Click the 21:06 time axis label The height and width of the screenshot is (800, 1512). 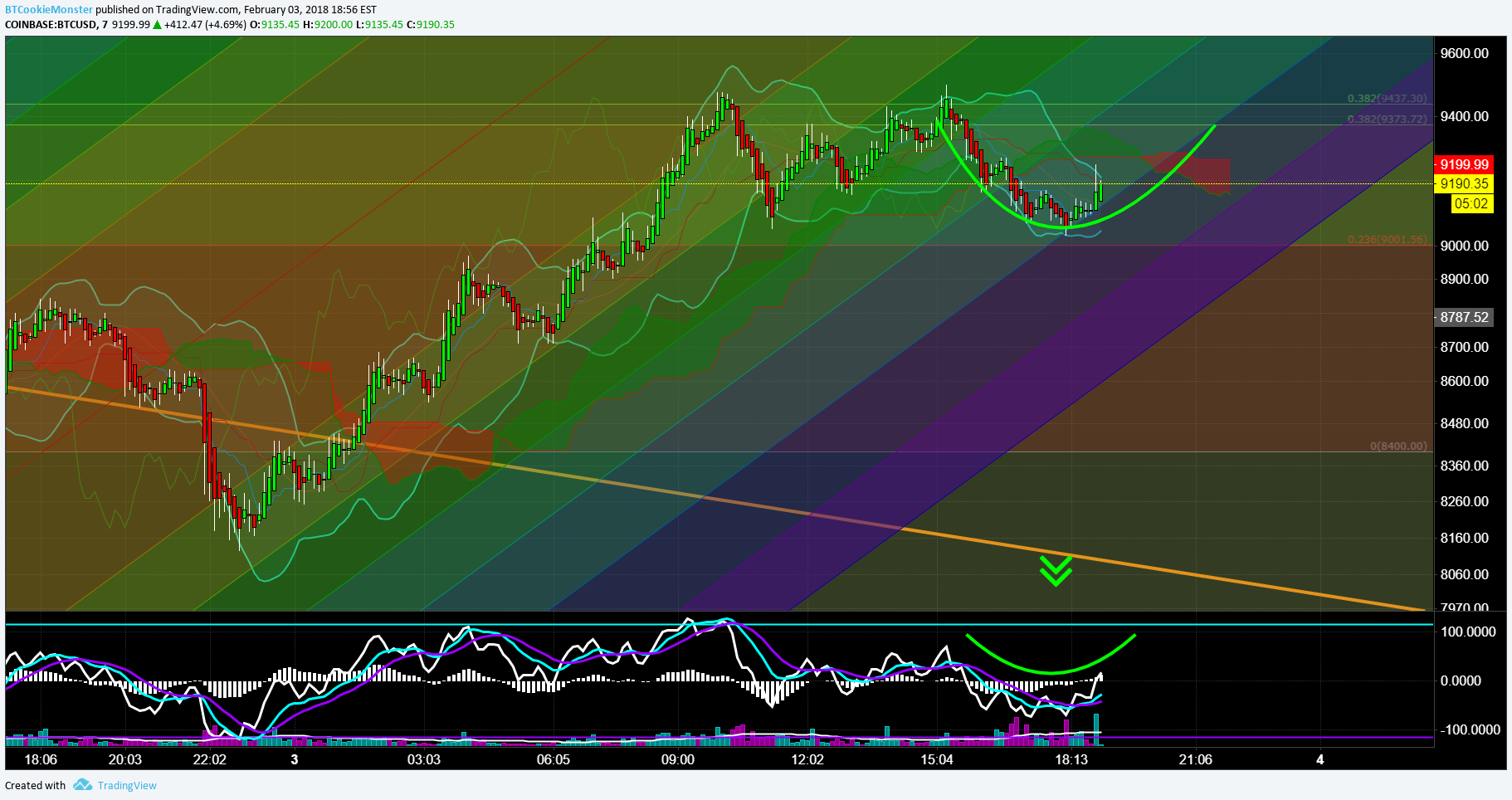1195,759
